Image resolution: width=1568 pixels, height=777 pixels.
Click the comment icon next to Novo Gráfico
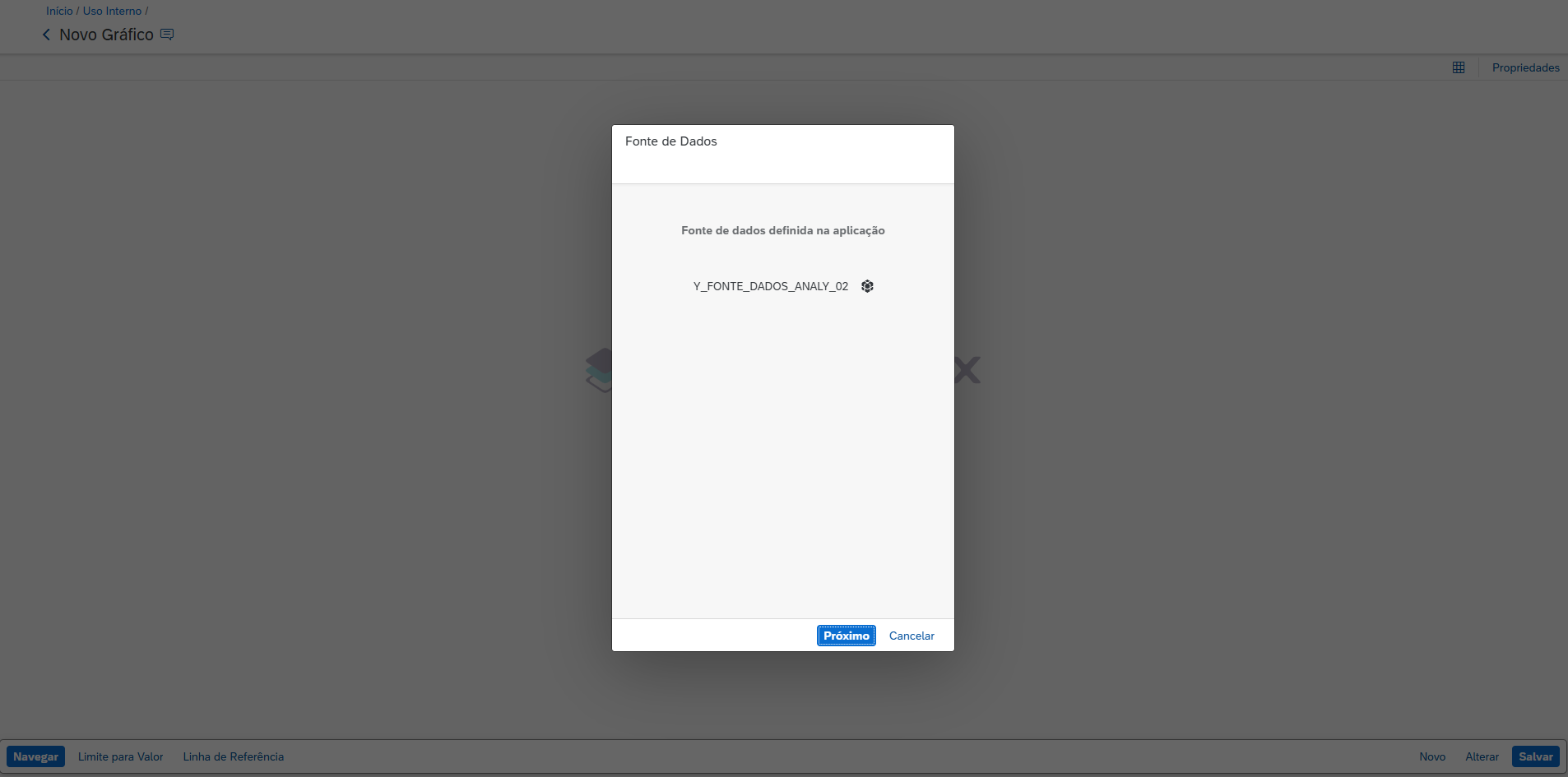click(167, 35)
